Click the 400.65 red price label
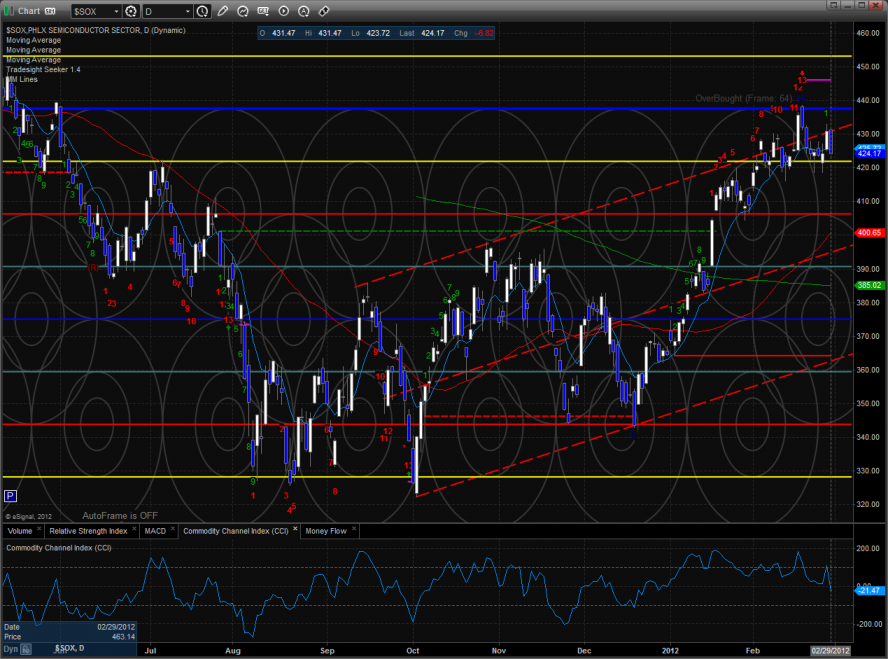Viewport: 888px width, 659px height. coord(868,232)
